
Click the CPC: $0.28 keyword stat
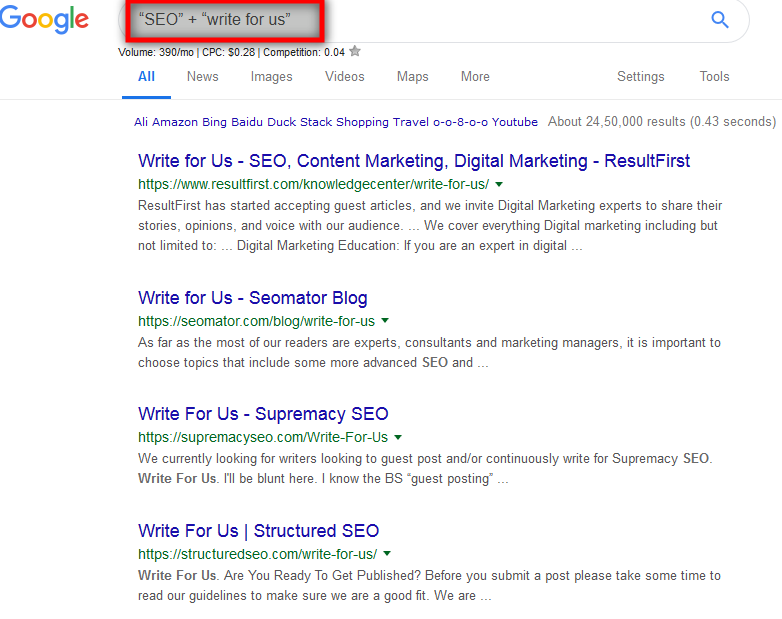[x=228, y=52]
